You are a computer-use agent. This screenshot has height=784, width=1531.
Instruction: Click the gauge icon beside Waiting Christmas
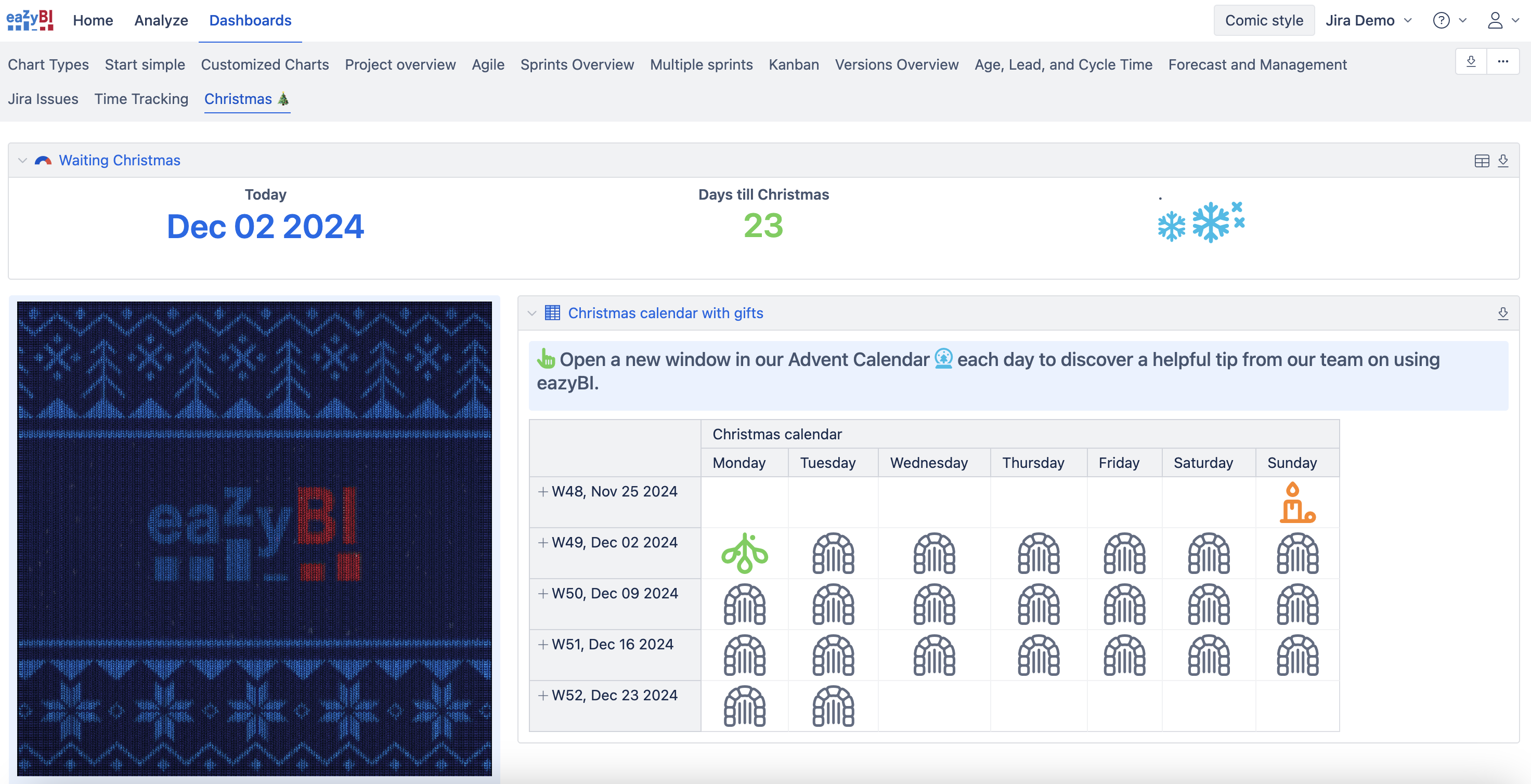click(x=43, y=160)
